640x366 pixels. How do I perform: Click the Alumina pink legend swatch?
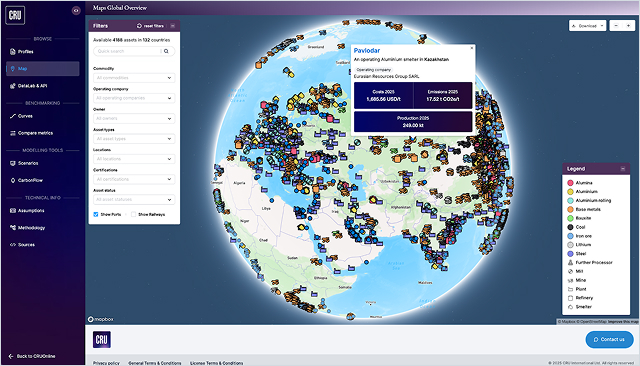click(x=570, y=183)
